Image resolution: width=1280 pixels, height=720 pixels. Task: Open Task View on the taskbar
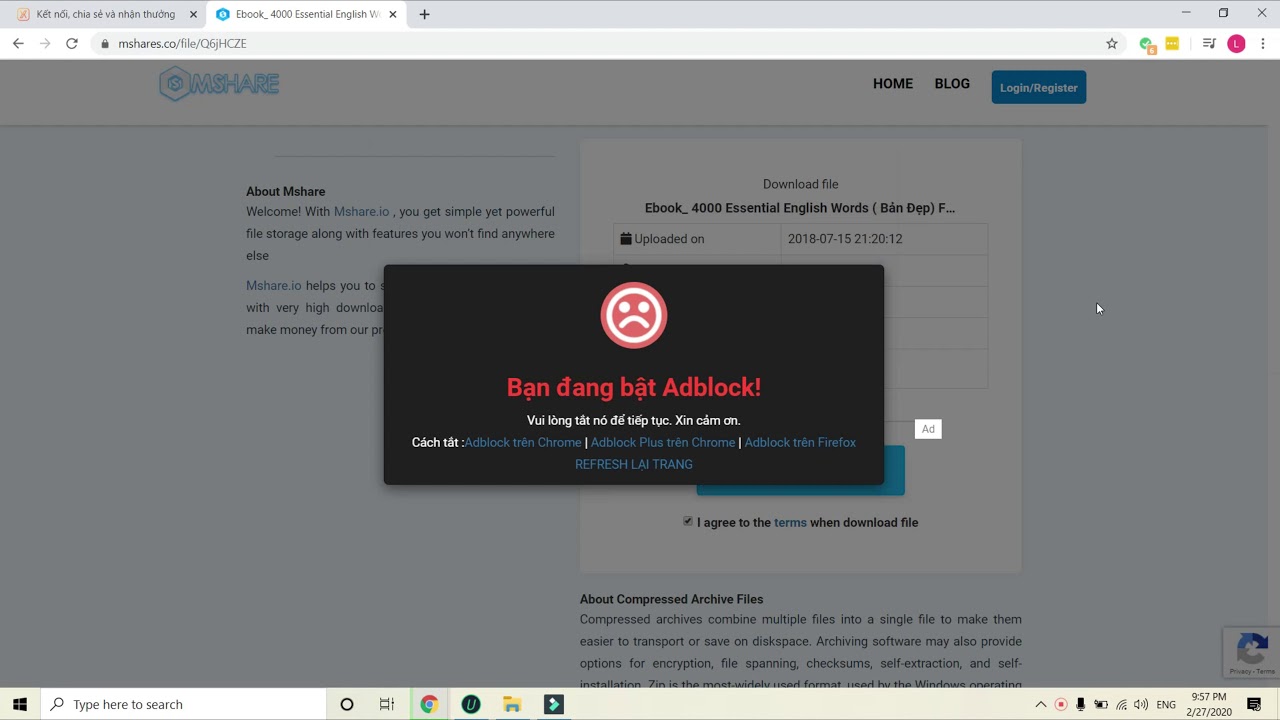[x=387, y=704]
